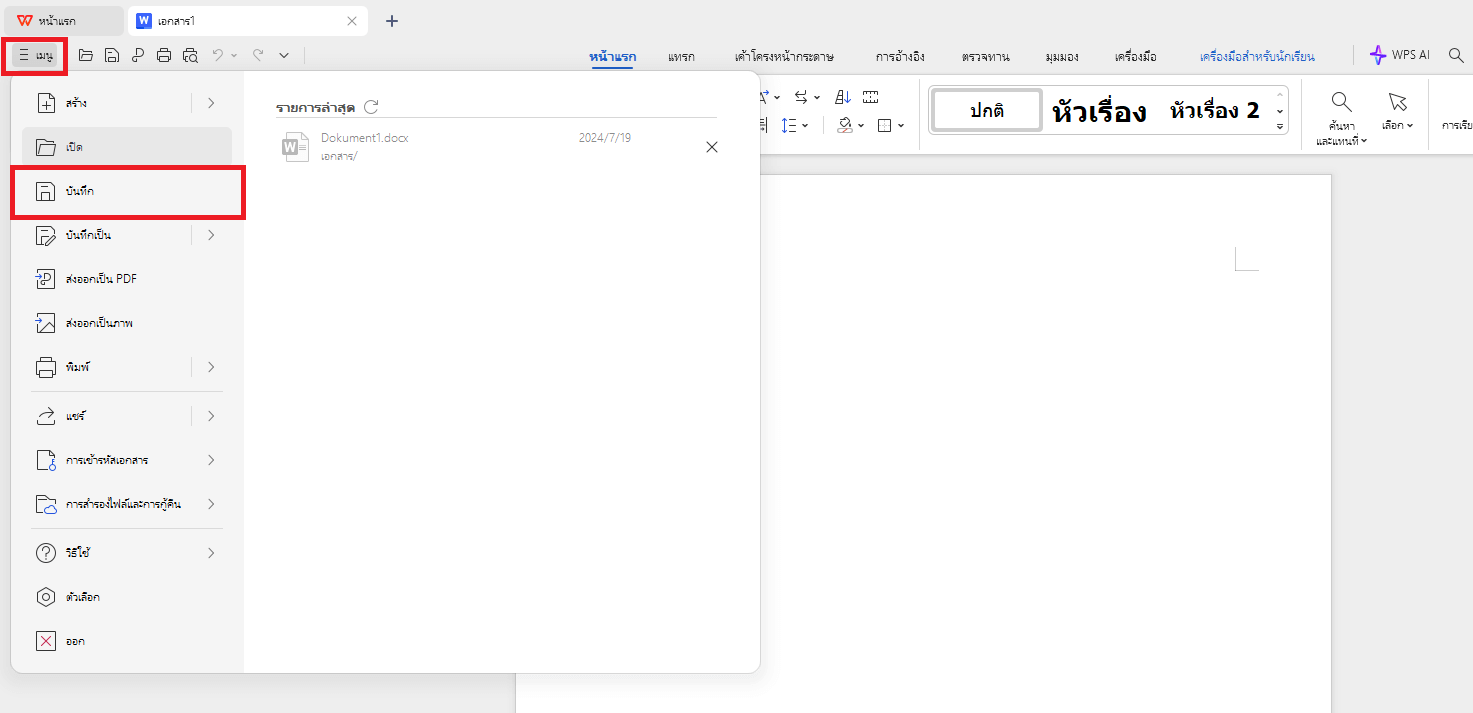Open the การอ้างอิง ribbon tab
This screenshot has height=713, width=1473.
pos(900,57)
